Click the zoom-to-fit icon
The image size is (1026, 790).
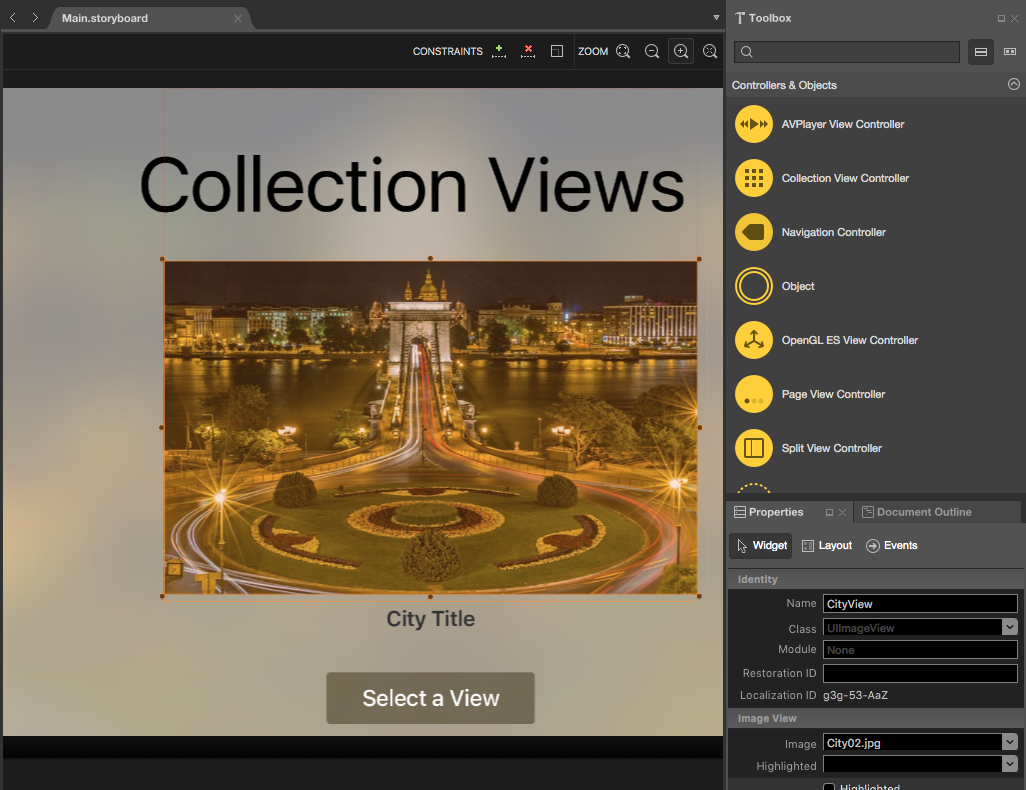point(623,51)
